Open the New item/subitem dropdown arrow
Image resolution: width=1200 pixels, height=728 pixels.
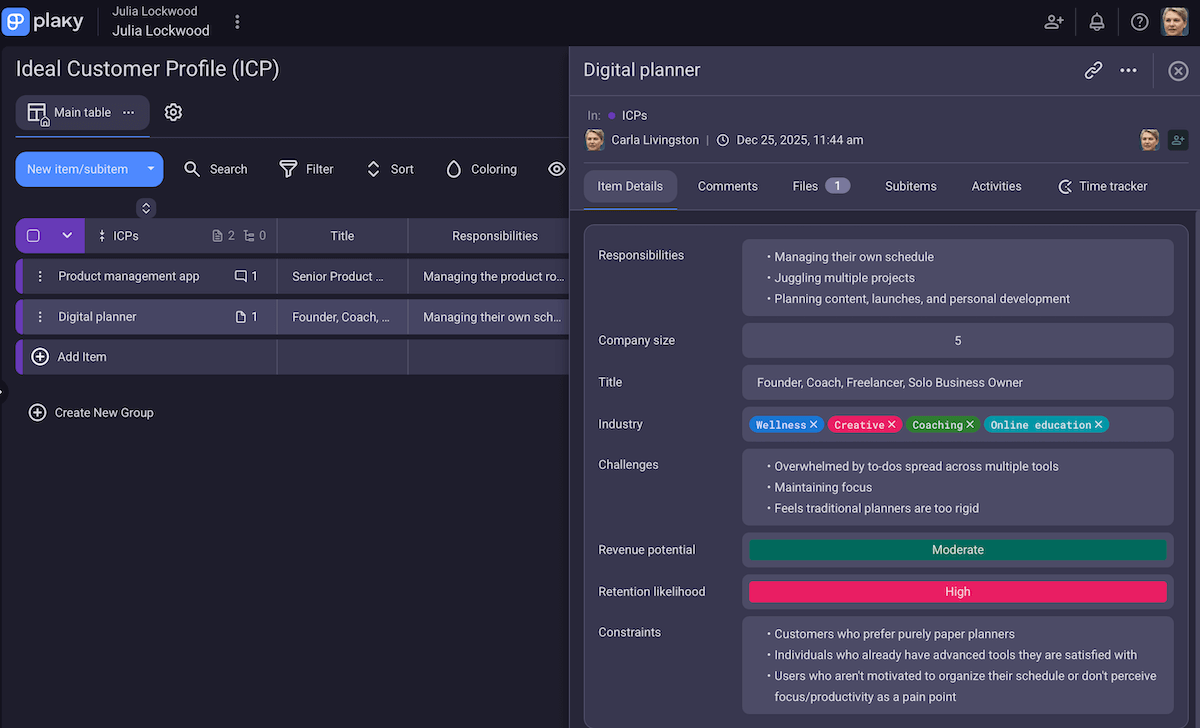click(149, 169)
